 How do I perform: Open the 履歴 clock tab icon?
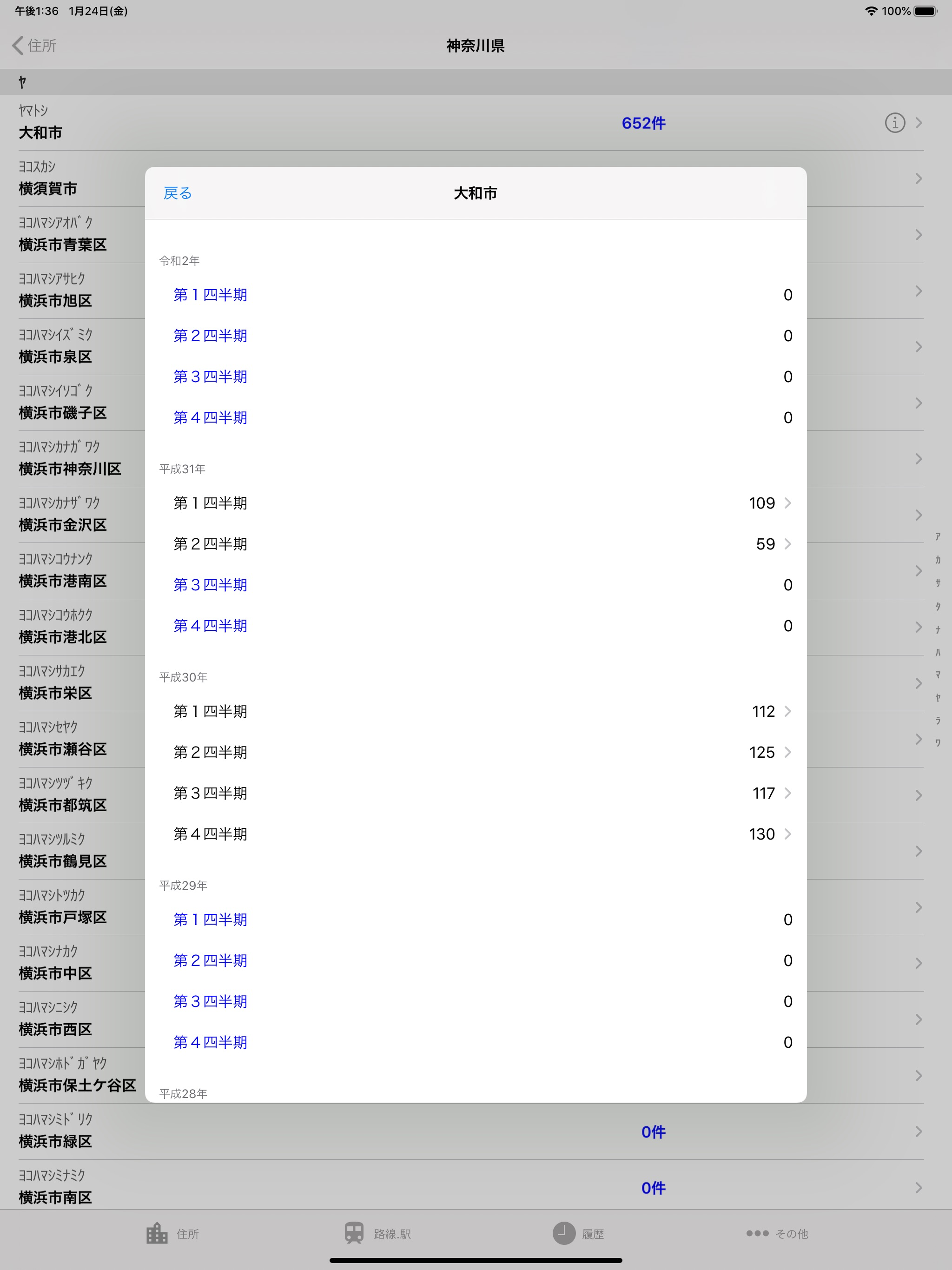point(563,1233)
